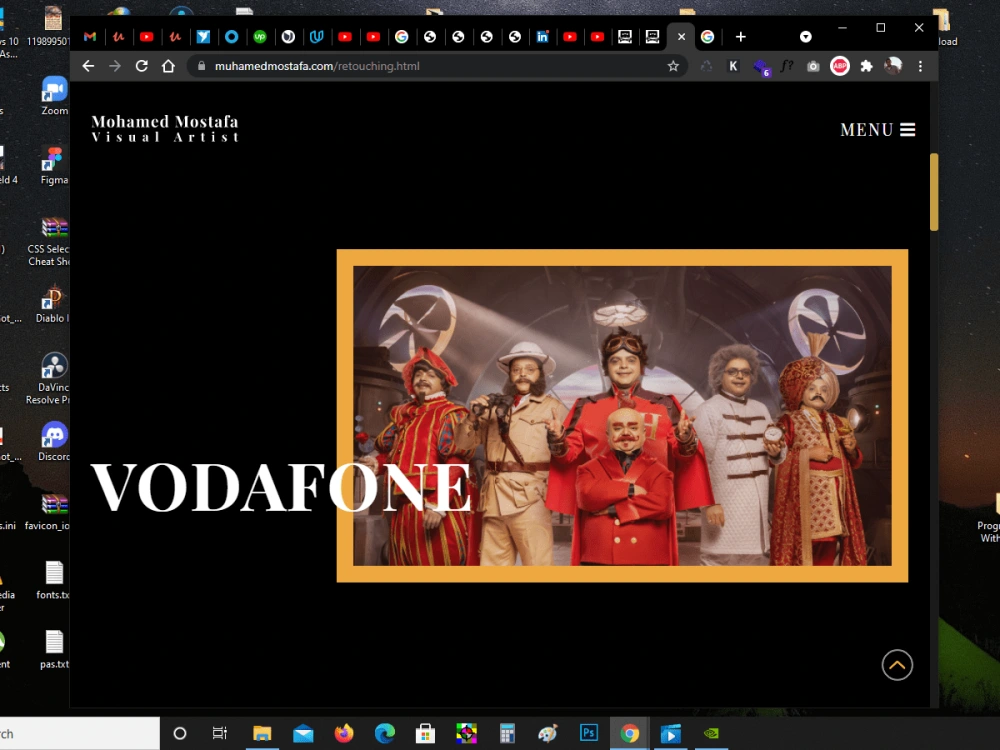Viewport: 1000px width, 750px height.
Task: Launch Microsoft Edge from the taskbar
Action: (385, 733)
